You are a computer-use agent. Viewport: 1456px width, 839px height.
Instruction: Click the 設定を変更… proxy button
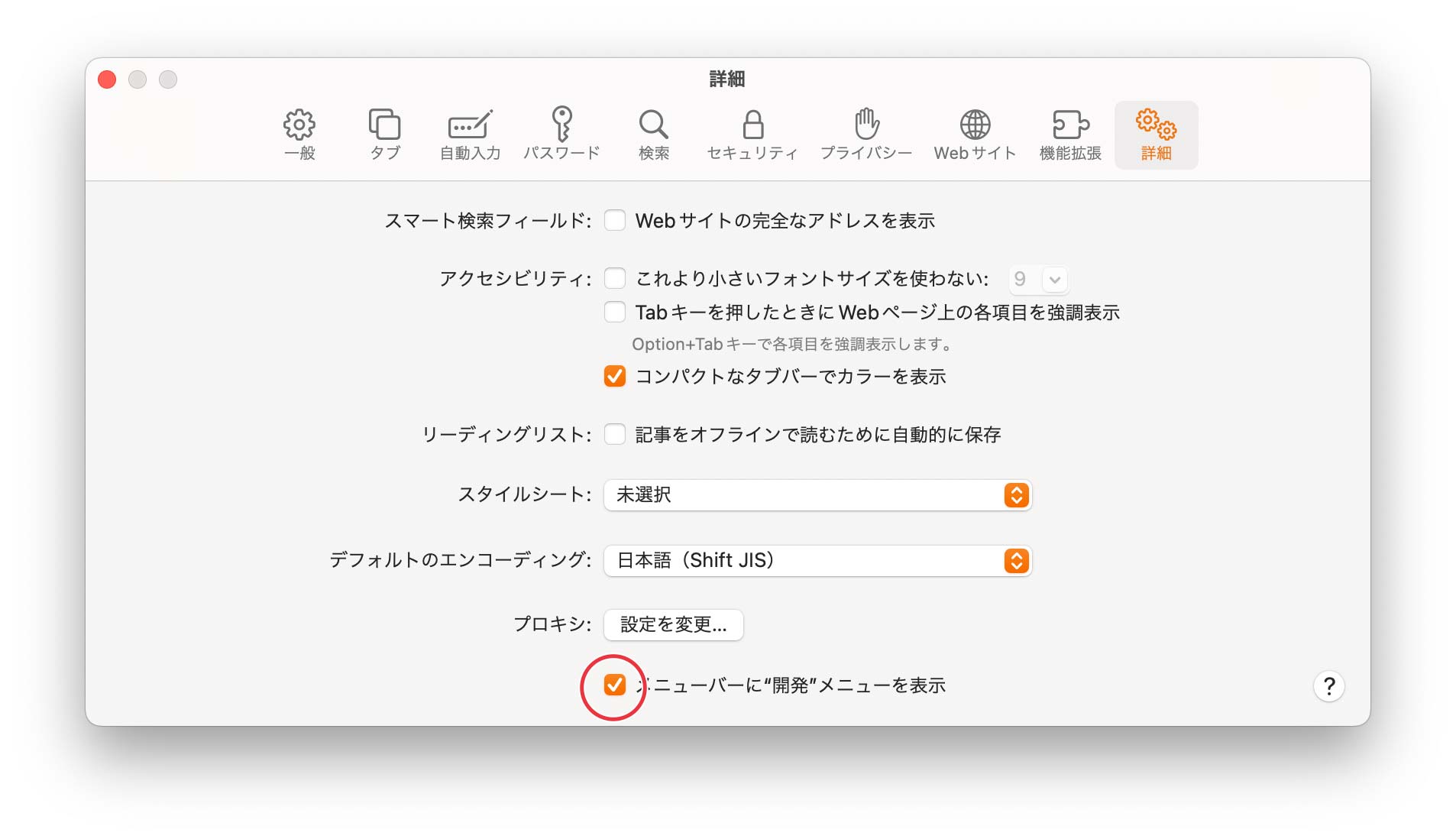click(x=673, y=625)
